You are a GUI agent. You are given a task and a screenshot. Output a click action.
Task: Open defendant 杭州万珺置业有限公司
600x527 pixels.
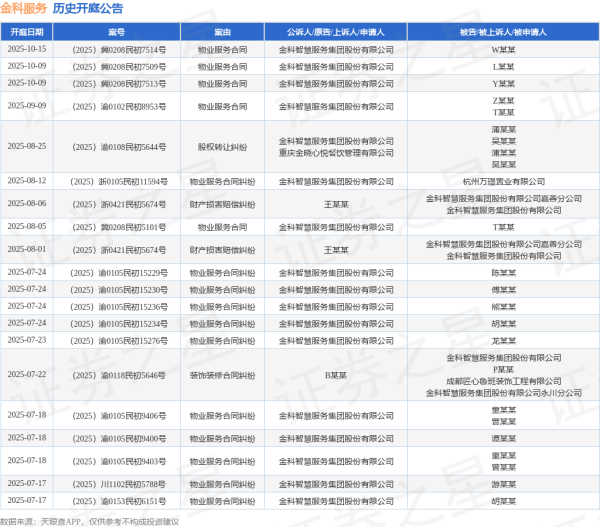tap(504, 181)
